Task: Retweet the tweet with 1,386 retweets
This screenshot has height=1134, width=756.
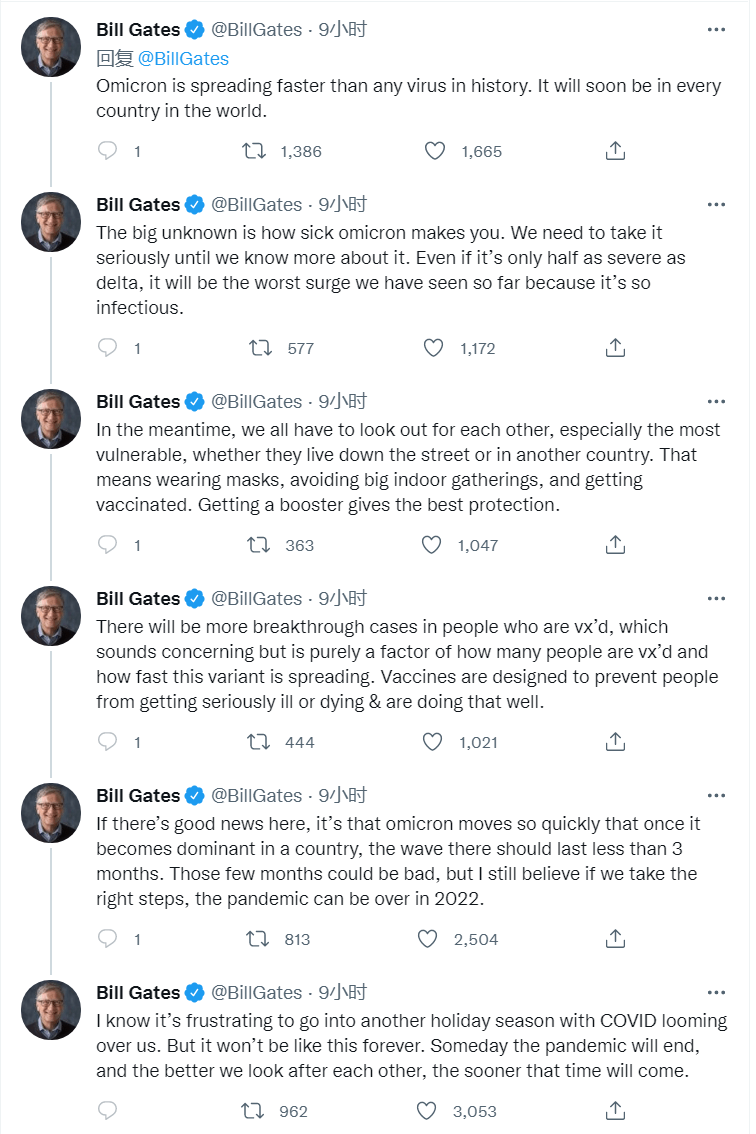Action: tap(254, 151)
